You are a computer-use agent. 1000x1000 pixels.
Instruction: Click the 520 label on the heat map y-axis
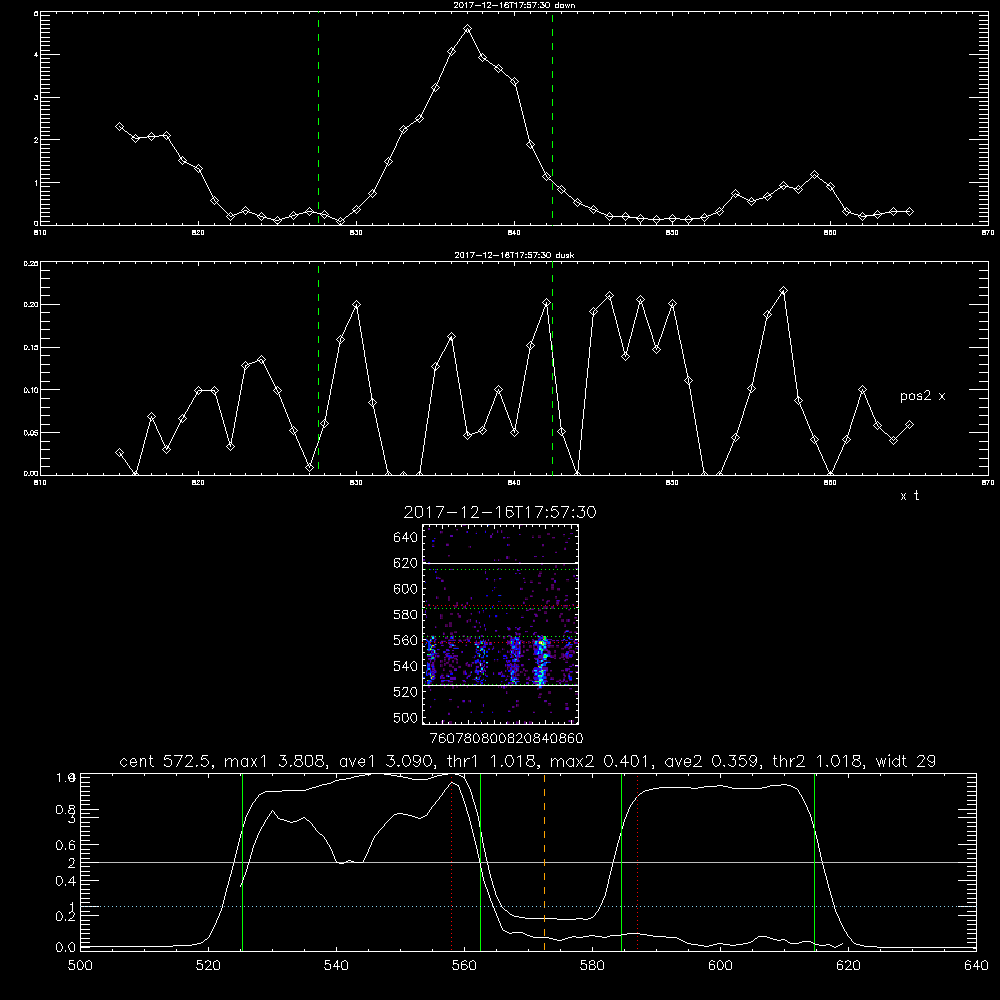(x=406, y=692)
